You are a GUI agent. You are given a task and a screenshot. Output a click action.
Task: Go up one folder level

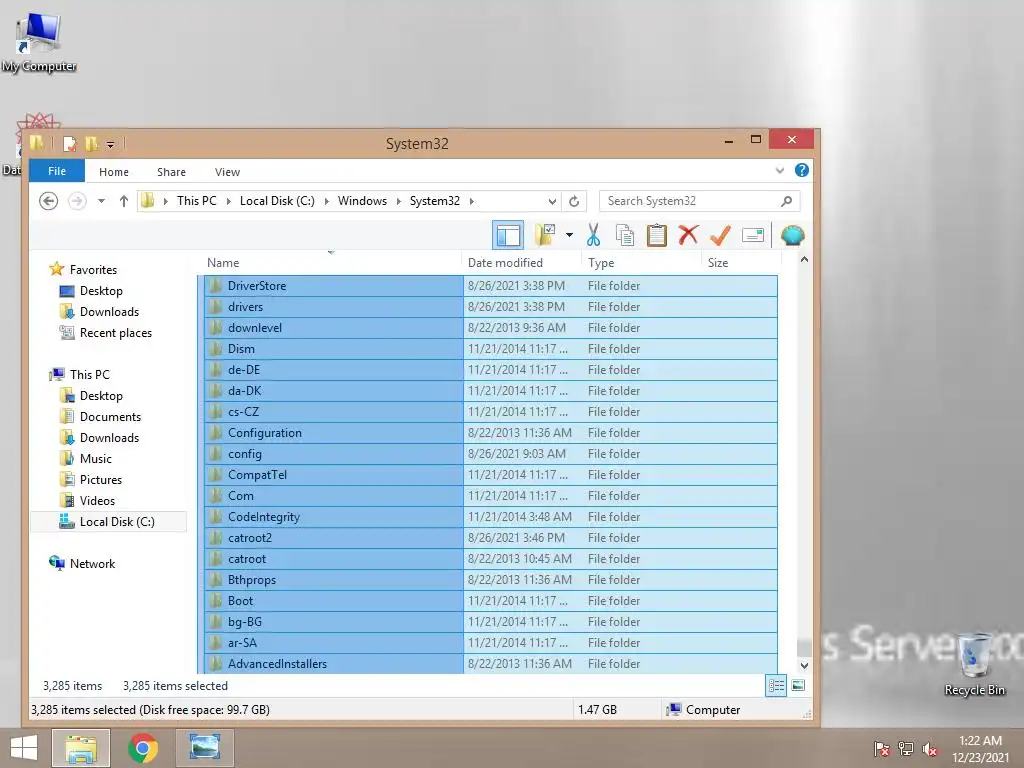[x=123, y=201]
